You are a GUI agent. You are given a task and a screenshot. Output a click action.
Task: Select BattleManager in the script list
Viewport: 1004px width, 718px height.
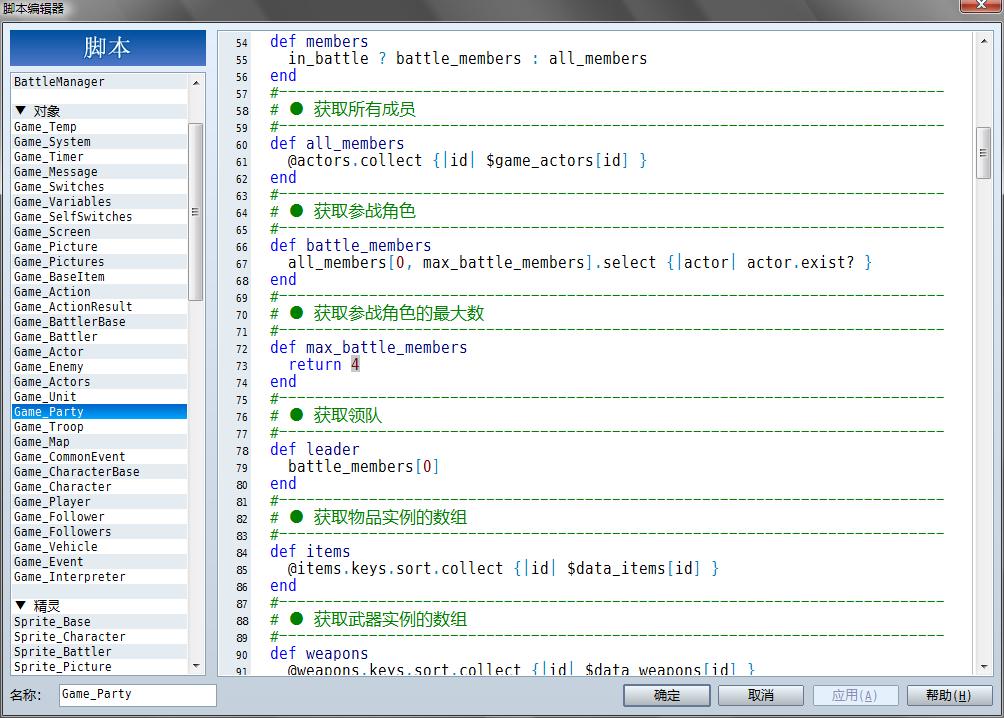coord(99,81)
